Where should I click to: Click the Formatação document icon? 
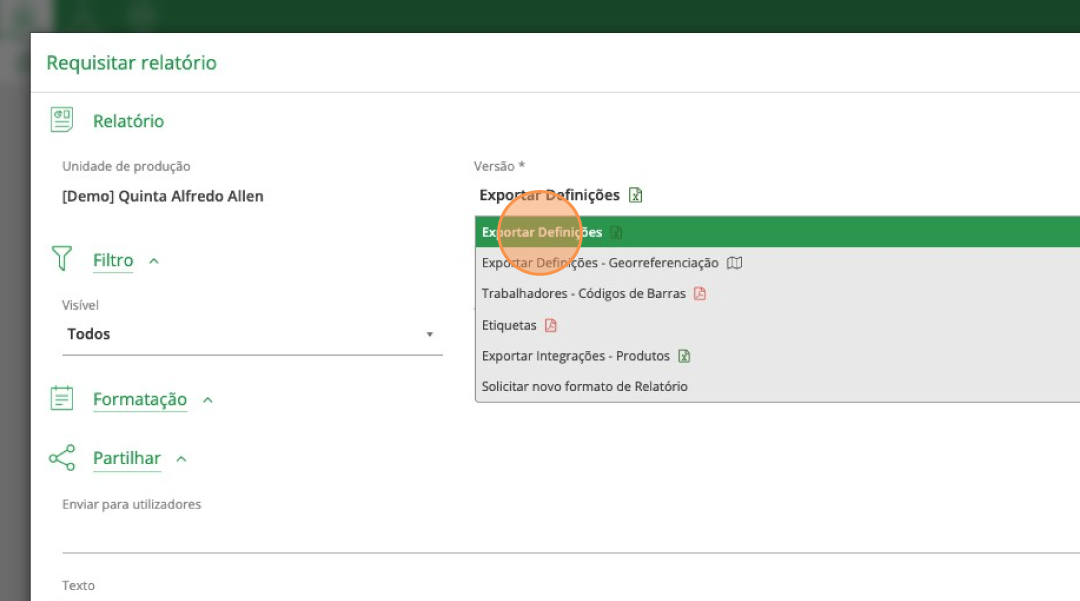62,398
